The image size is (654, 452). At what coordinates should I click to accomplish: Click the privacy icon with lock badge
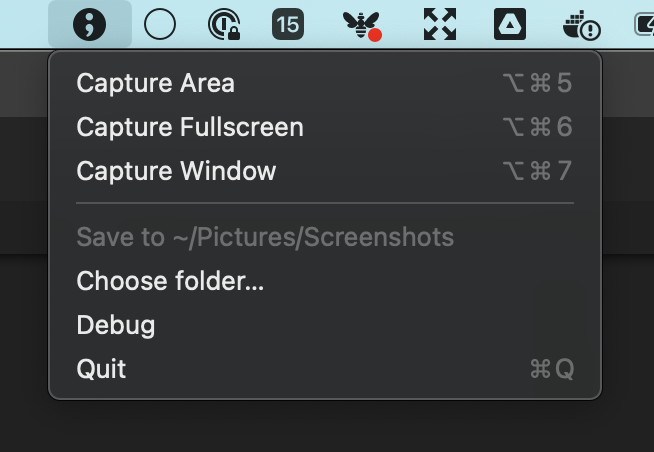click(x=224, y=25)
